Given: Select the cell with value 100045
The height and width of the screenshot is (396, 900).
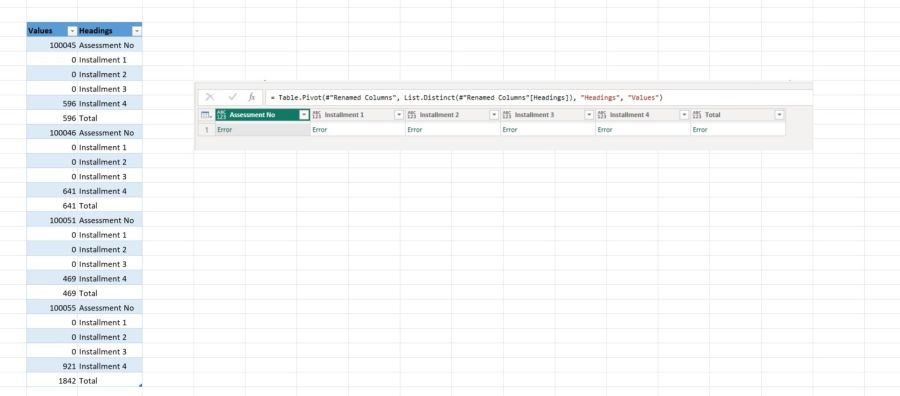Looking at the screenshot, I should 52,45.
